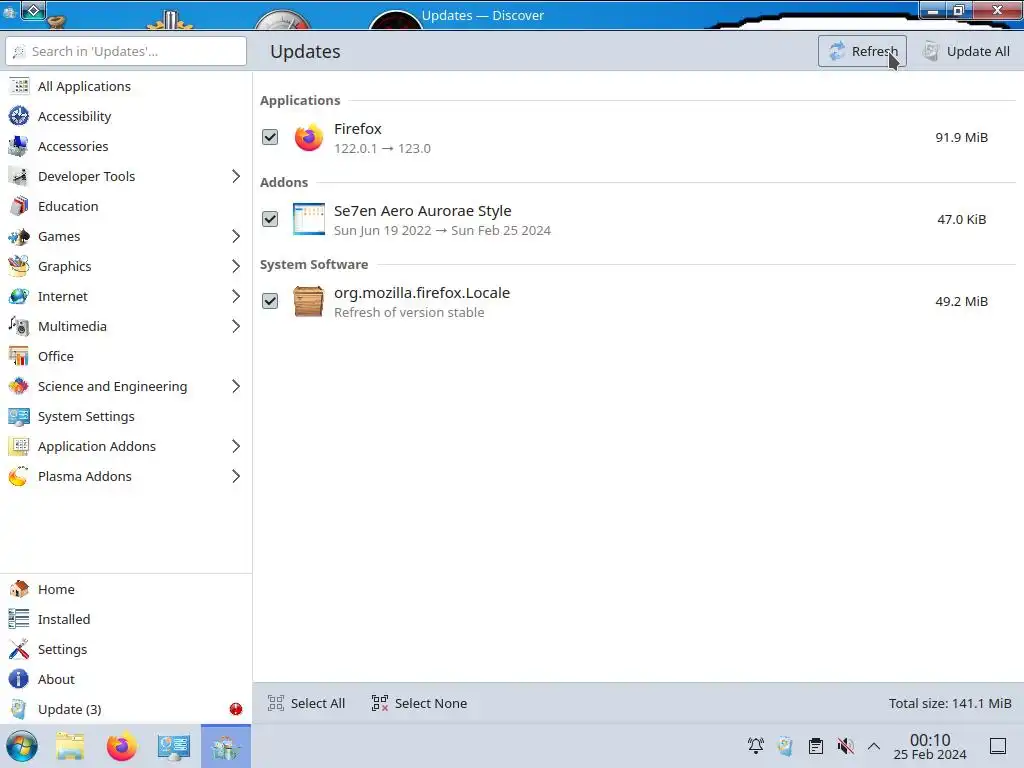Open System Settings from the taskbar
This screenshot has height=768, width=1024.
pos(174,746)
